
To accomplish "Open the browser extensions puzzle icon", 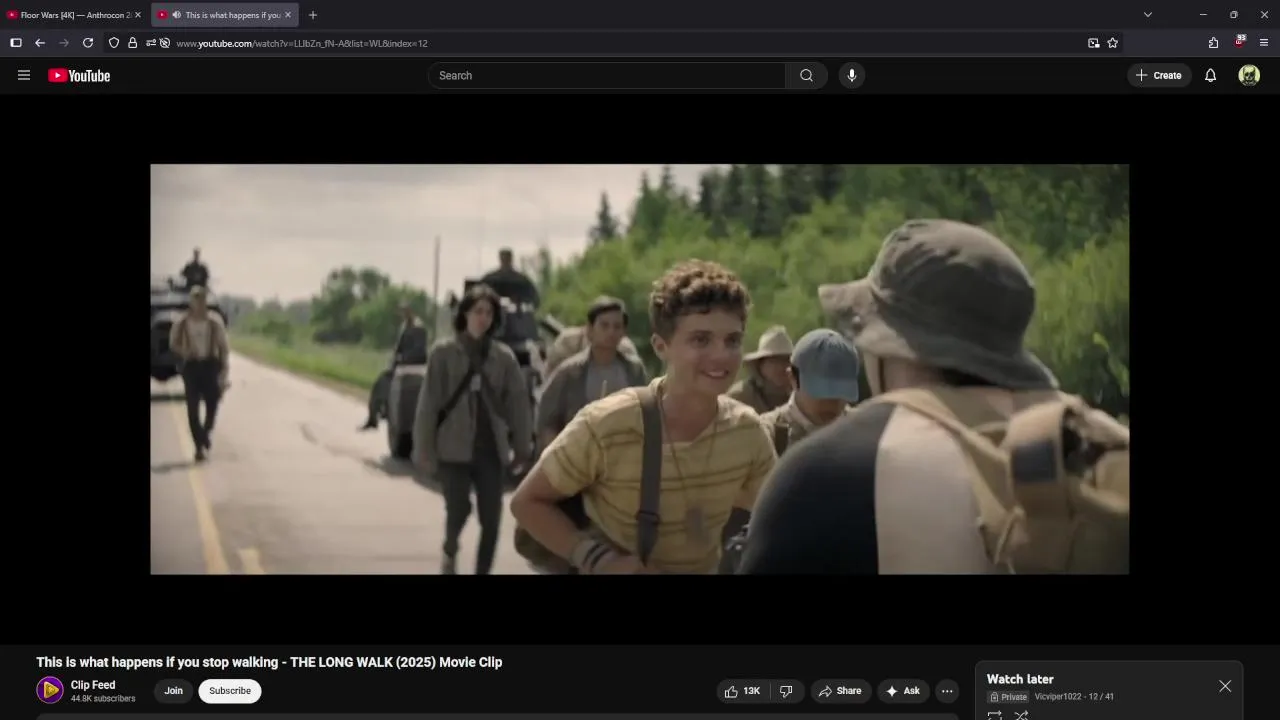I will pyautogui.click(x=1214, y=43).
